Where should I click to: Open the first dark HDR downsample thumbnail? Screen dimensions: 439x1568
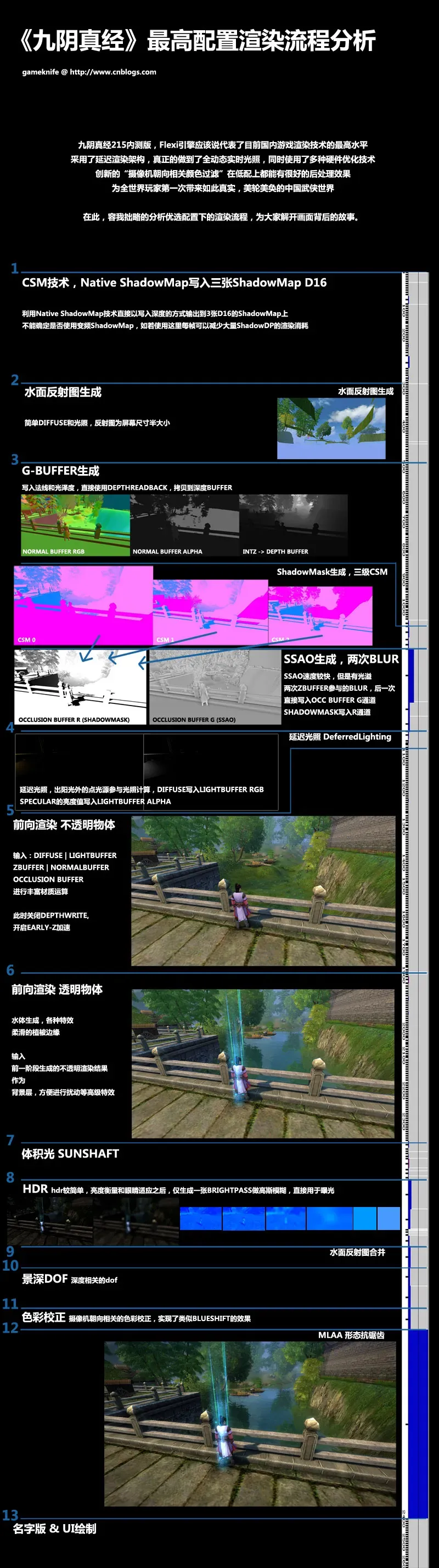tap(50, 1220)
